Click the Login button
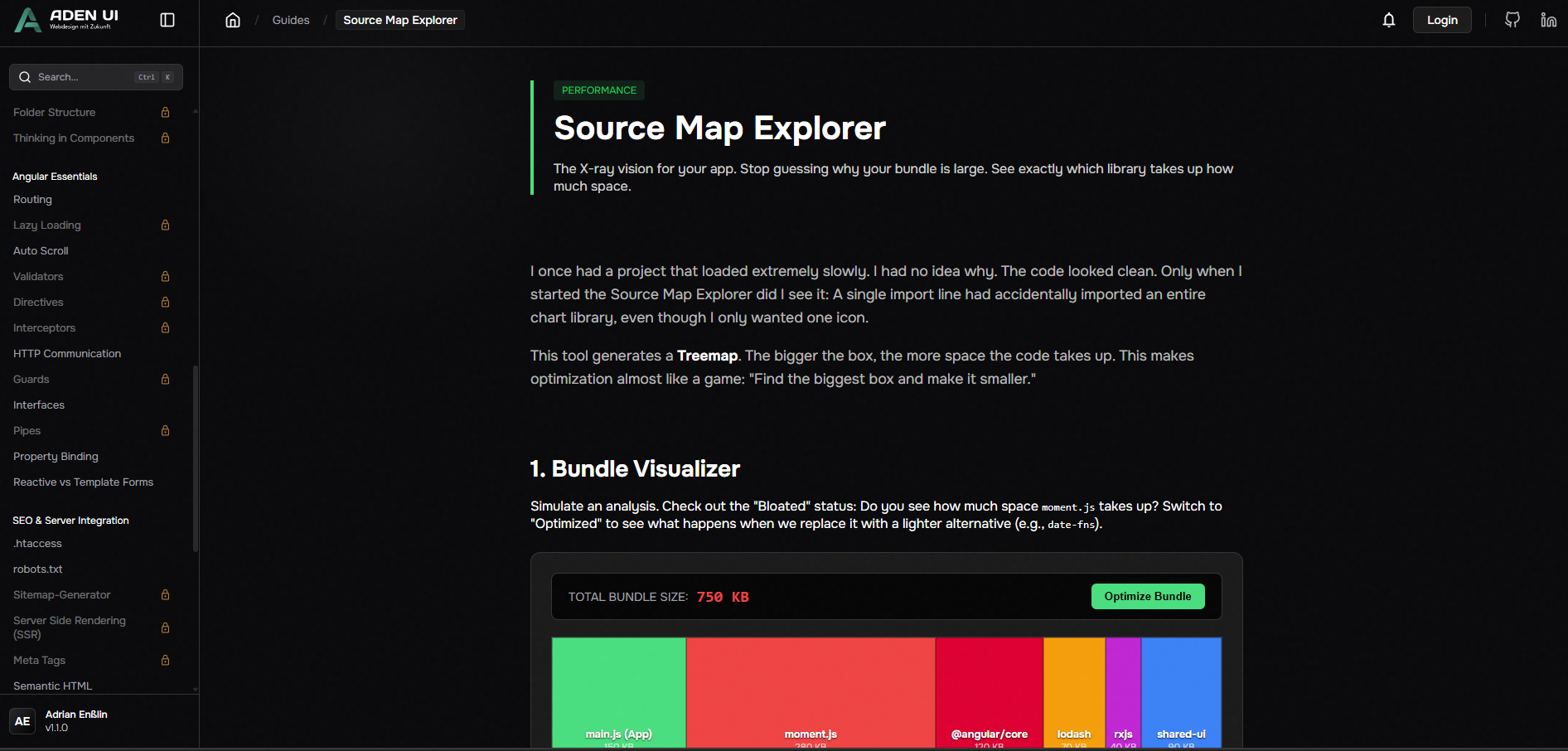Screen dimensions: 1568x751 pos(1442,19)
